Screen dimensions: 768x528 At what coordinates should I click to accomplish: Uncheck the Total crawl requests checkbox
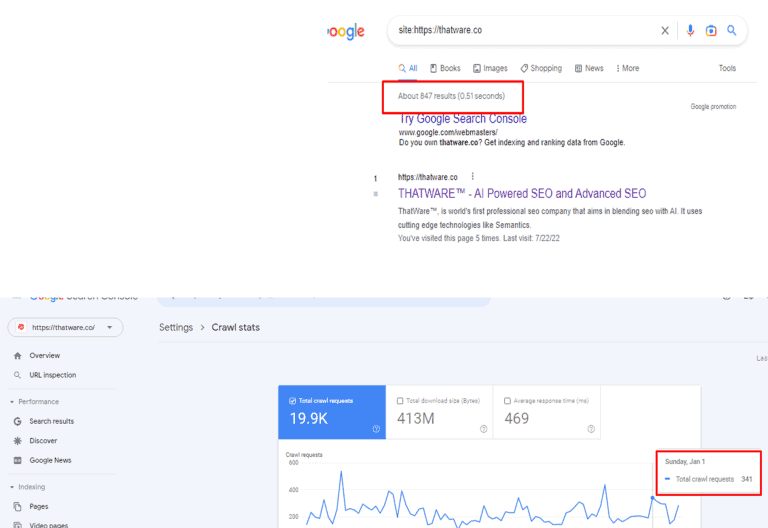coord(292,401)
